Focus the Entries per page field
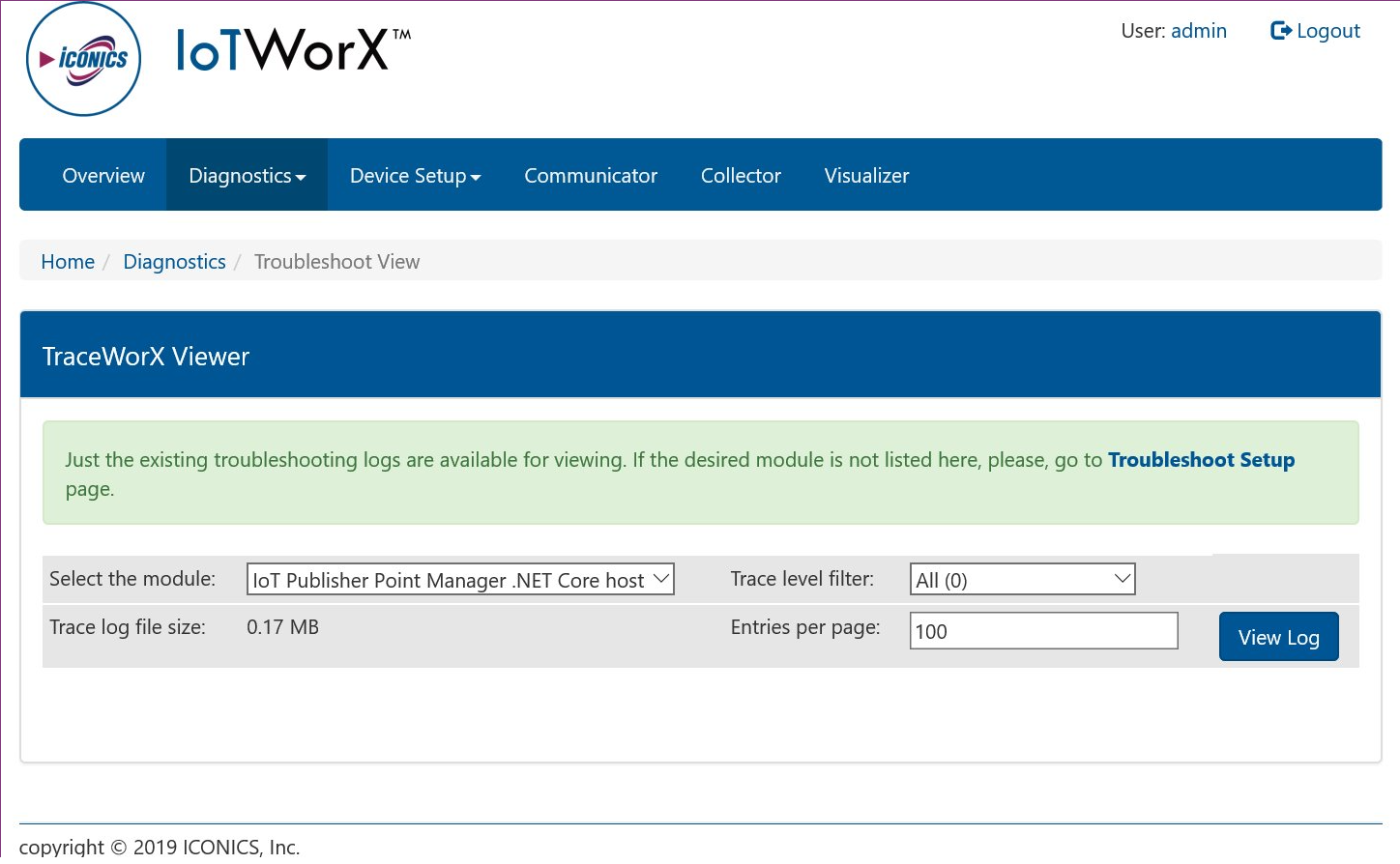 (x=1043, y=631)
